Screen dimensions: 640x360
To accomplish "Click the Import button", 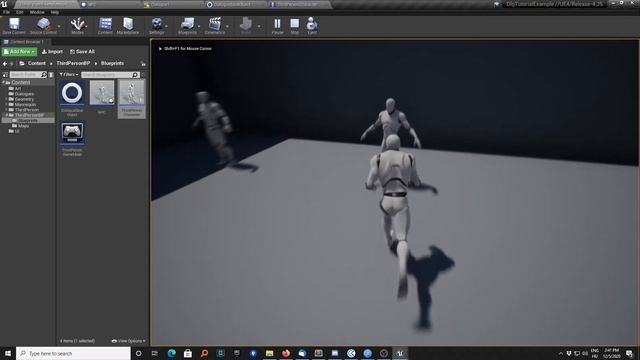I will pyautogui.click(x=52, y=52).
